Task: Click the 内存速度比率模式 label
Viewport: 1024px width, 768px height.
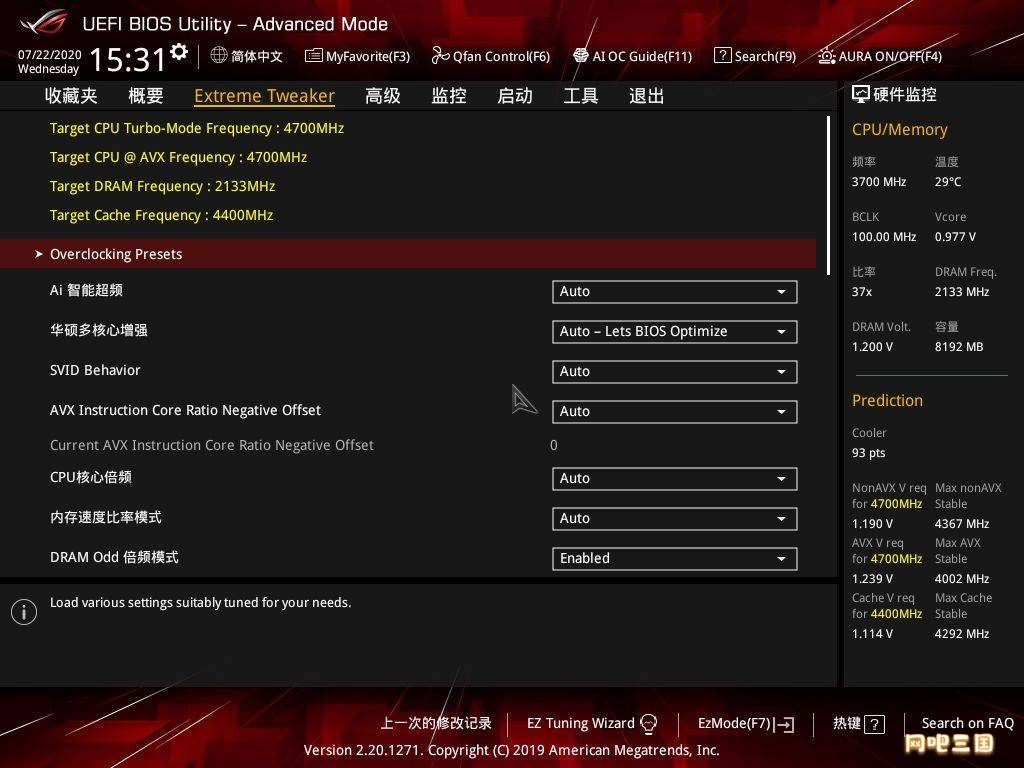Action: pos(106,517)
